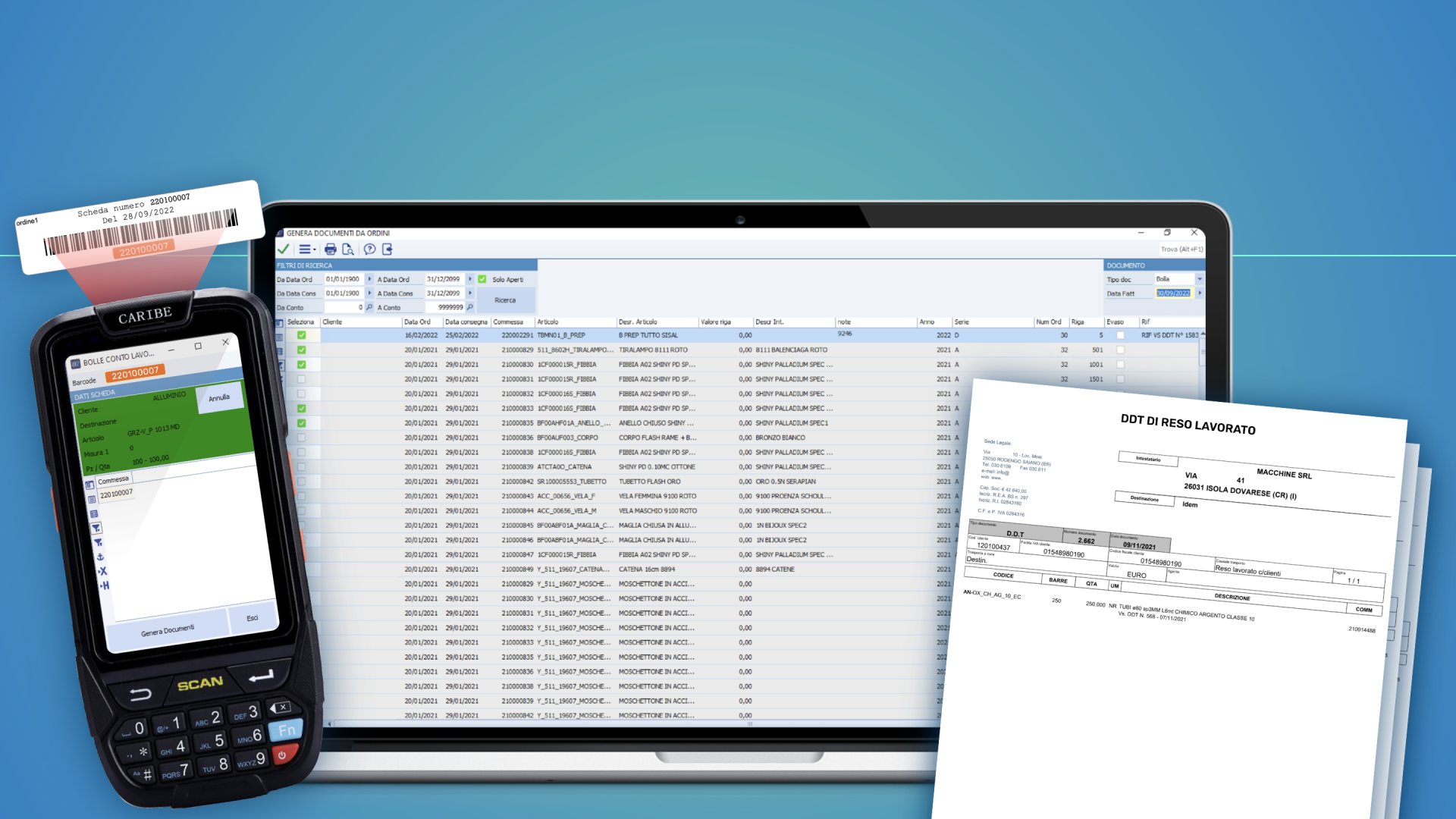The image size is (1456, 819).
Task: Click the app icon in GENERA DOCUMENTI title bar
Action: (x=280, y=233)
